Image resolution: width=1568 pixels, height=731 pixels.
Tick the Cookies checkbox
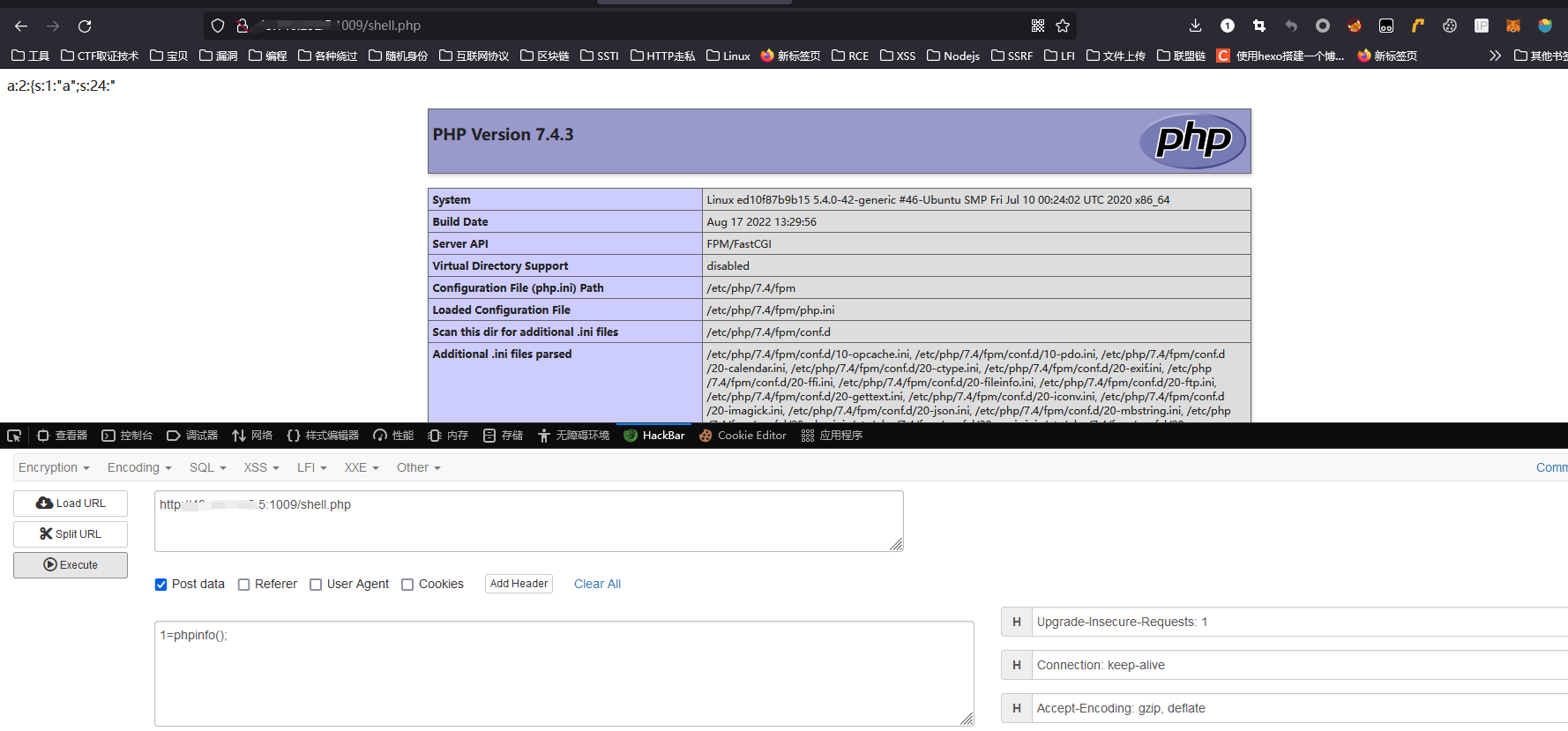coord(407,585)
